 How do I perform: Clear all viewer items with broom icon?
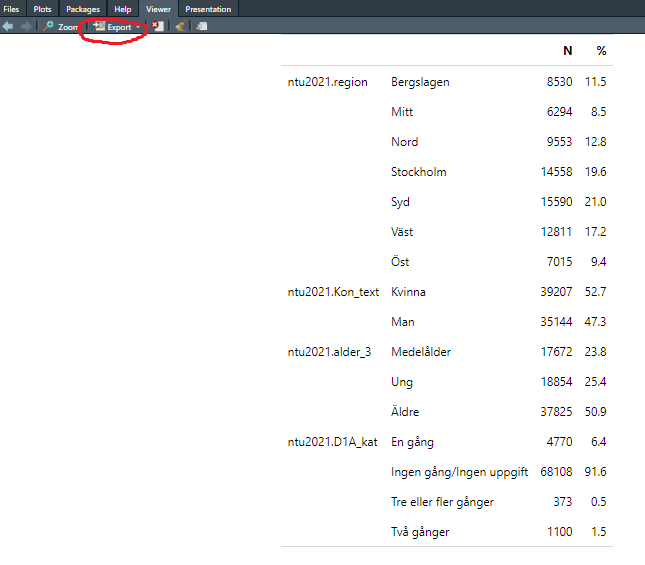click(180, 27)
